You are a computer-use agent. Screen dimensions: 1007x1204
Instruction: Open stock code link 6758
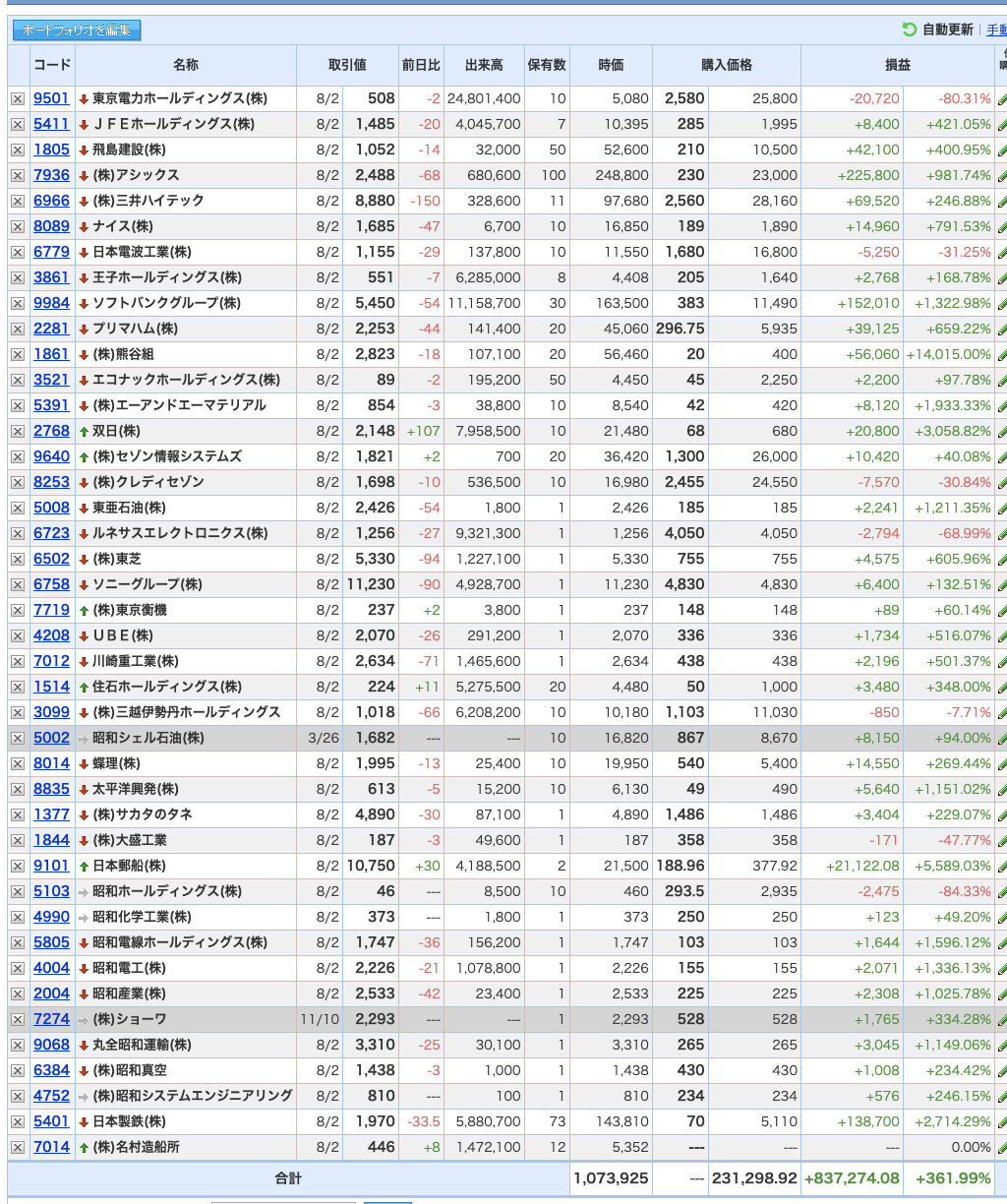(x=51, y=584)
